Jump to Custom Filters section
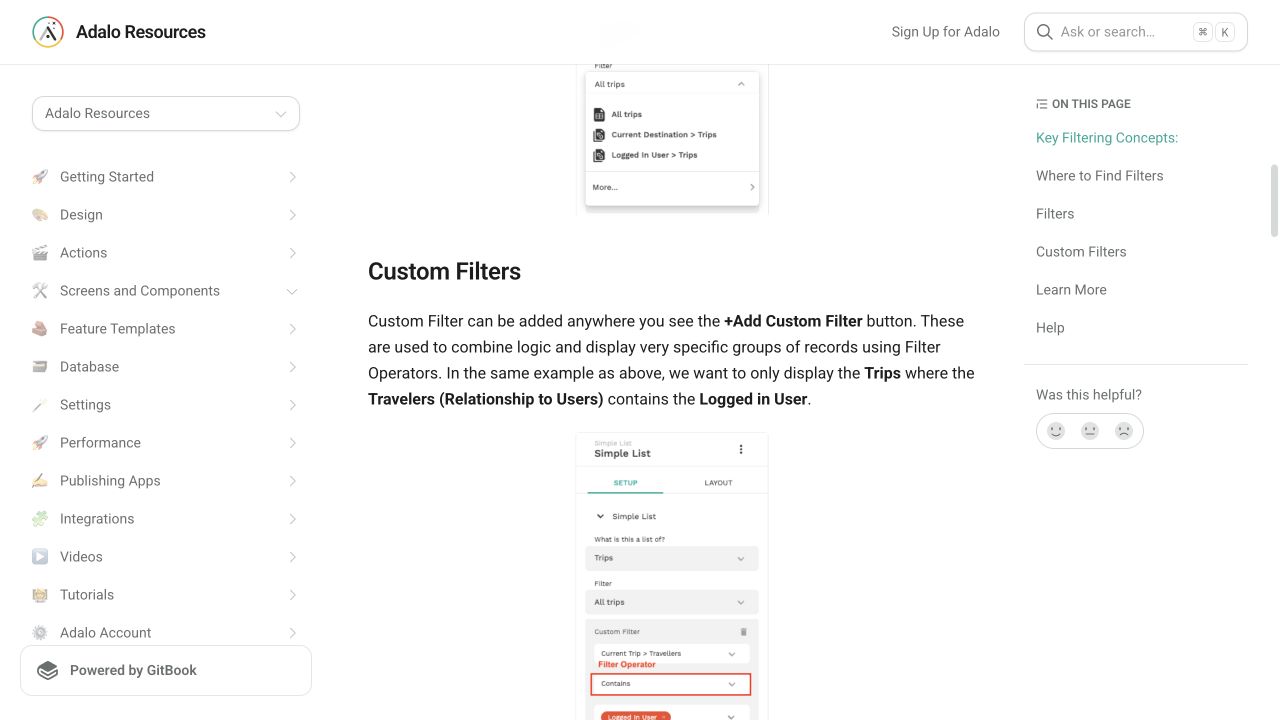This screenshot has height=720, width=1280. pos(1081,252)
